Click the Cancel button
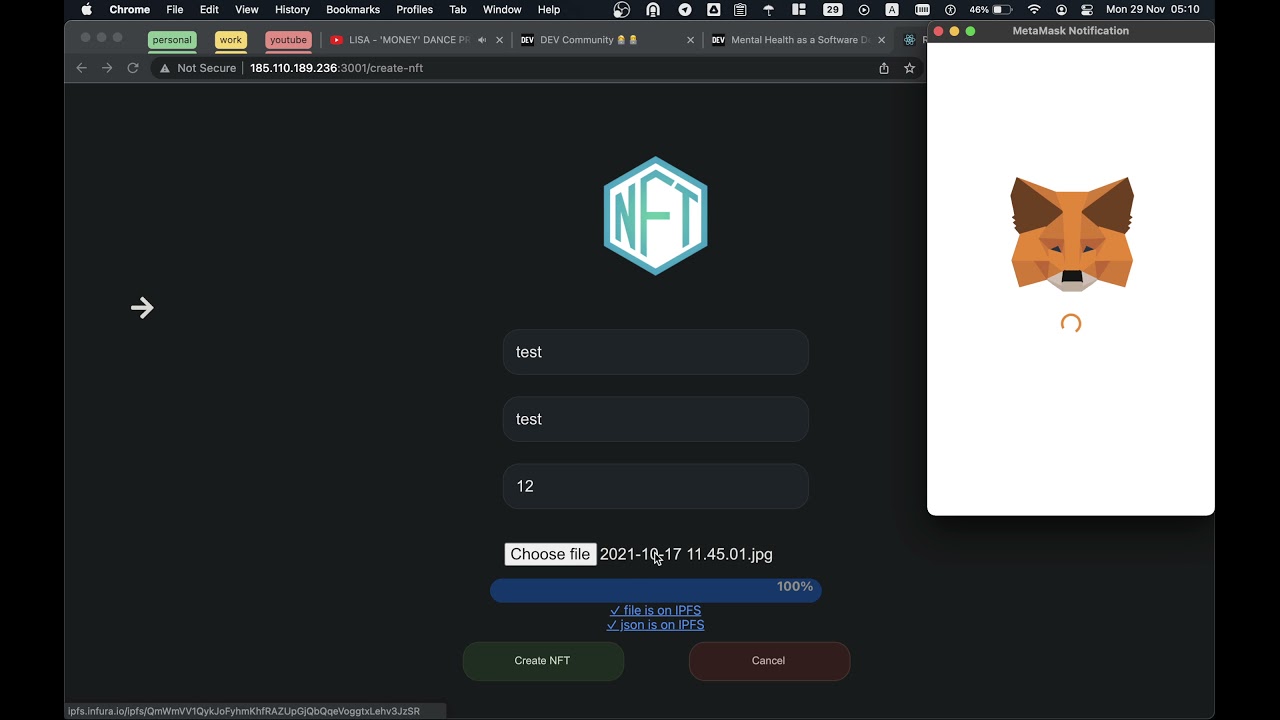1280x720 pixels. (x=769, y=661)
